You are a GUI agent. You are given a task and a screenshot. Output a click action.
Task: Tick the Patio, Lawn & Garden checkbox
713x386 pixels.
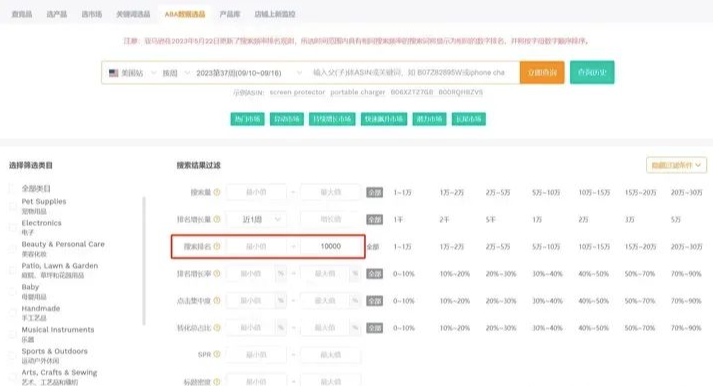pos(13,270)
